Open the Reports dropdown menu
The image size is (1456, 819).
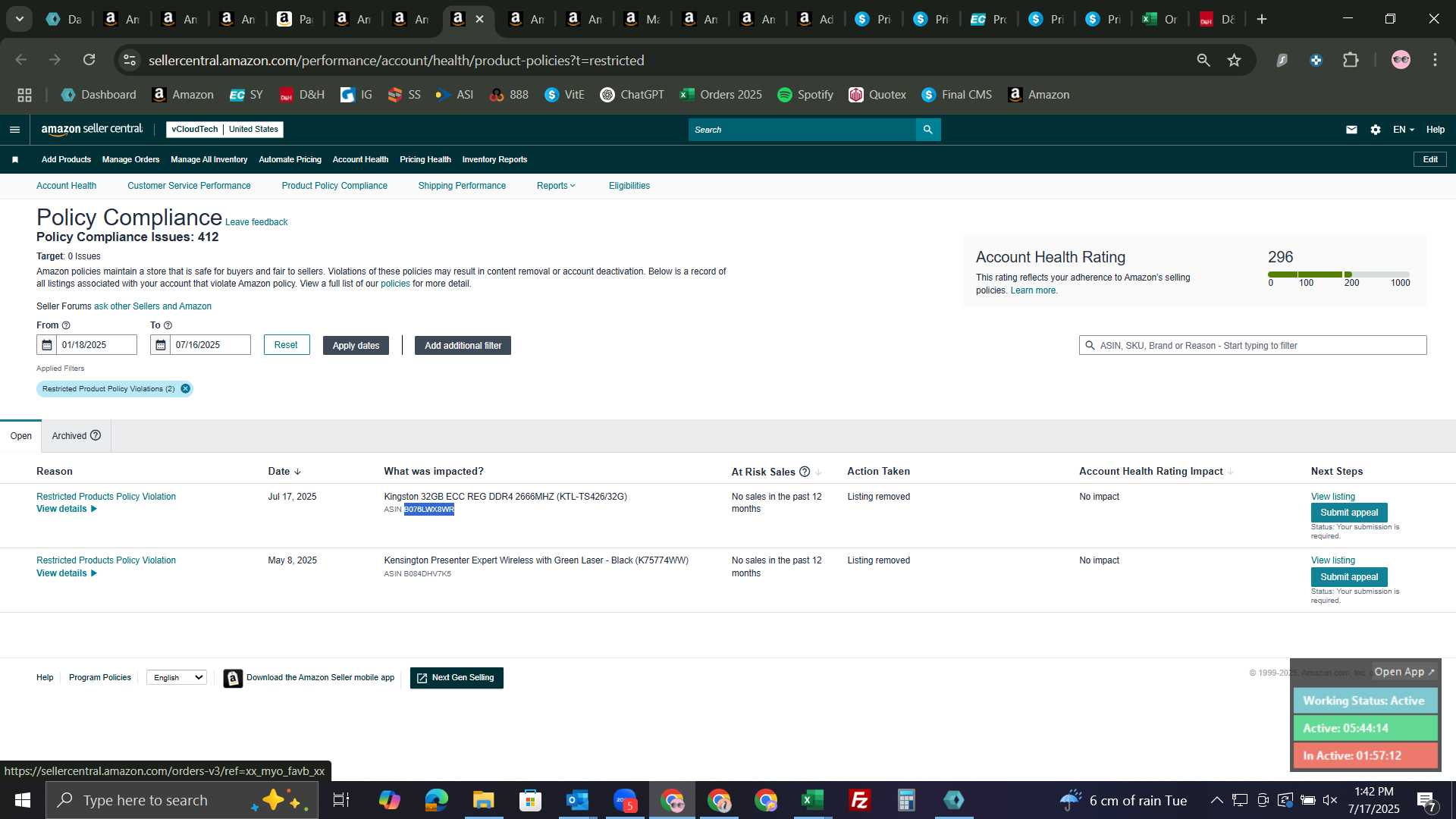coord(556,186)
